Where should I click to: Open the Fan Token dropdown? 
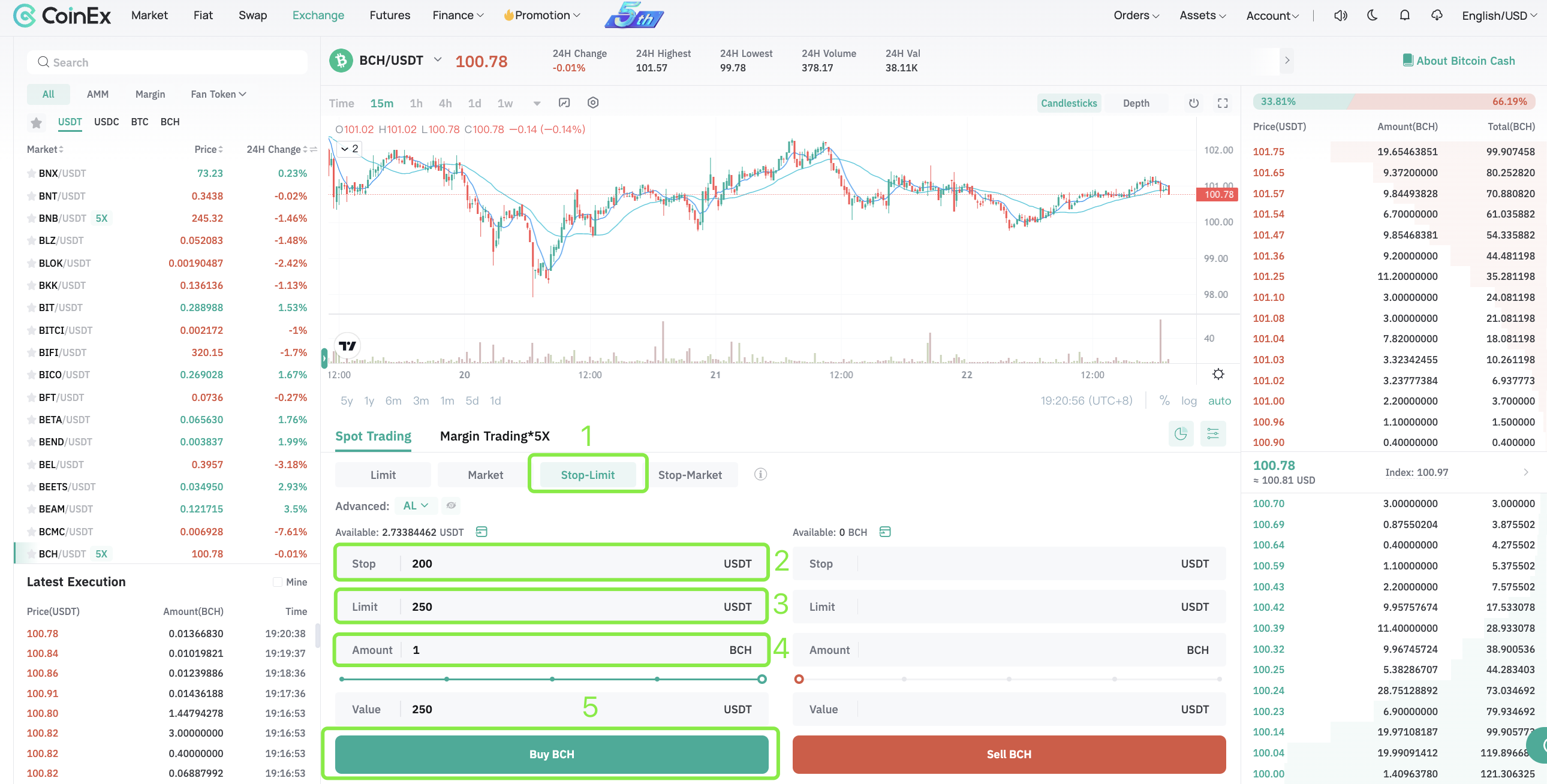(219, 94)
